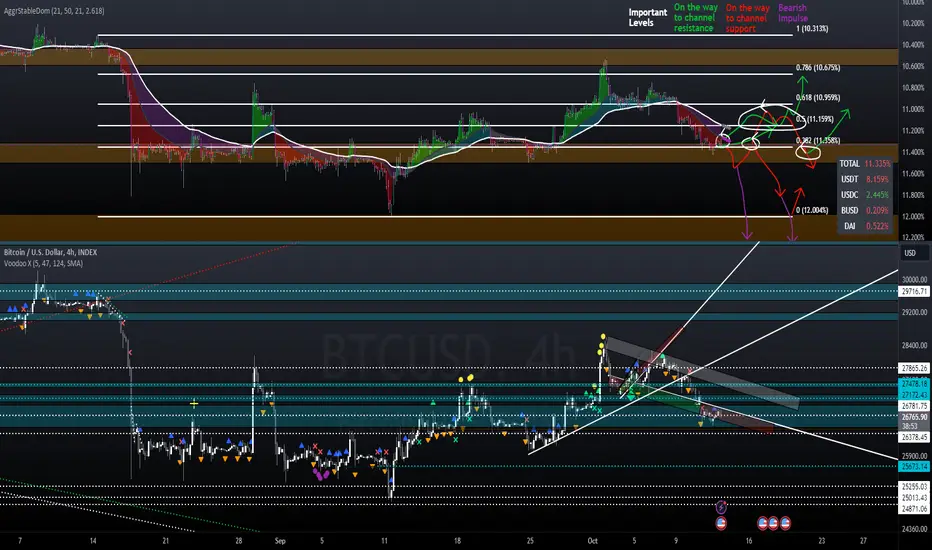Select the USDT 8.159% table value
Viewport: 932px width, 550px height.
[877, 179]
